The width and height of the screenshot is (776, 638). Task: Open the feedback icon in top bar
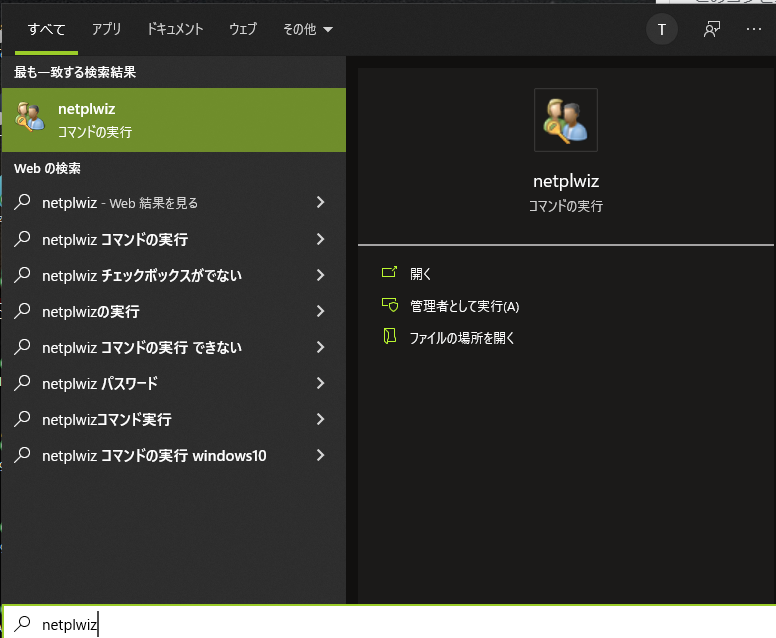point(711,30)
